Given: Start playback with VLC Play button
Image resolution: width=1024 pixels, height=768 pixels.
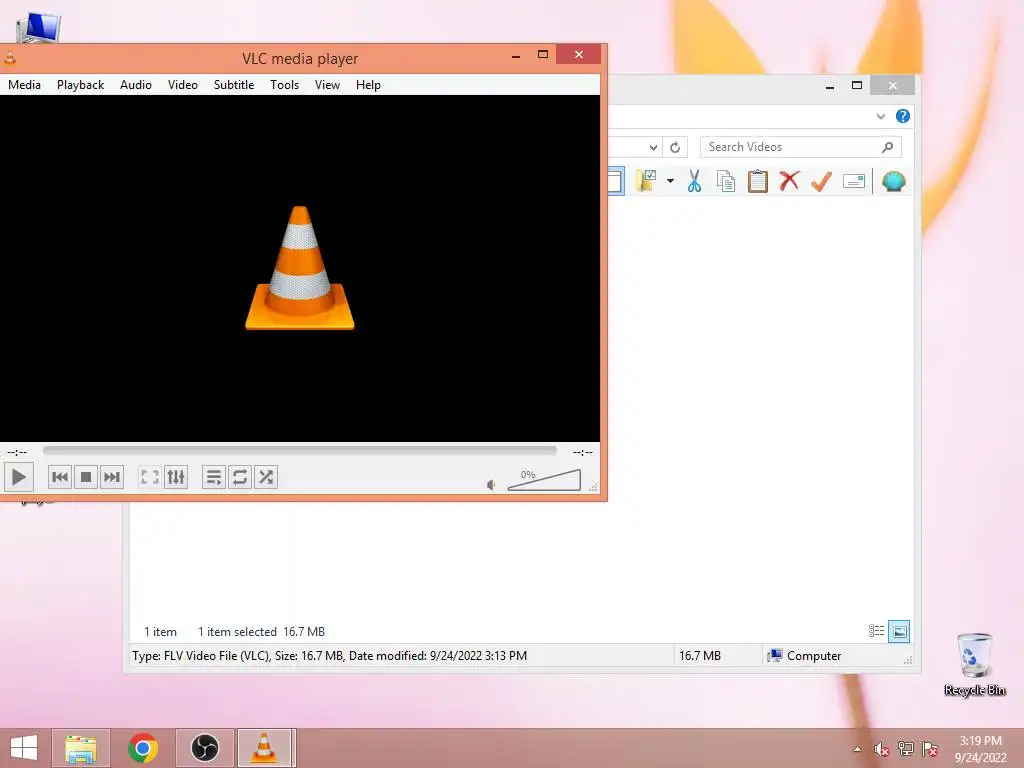Looking at the screenshot, I should 18,477.
